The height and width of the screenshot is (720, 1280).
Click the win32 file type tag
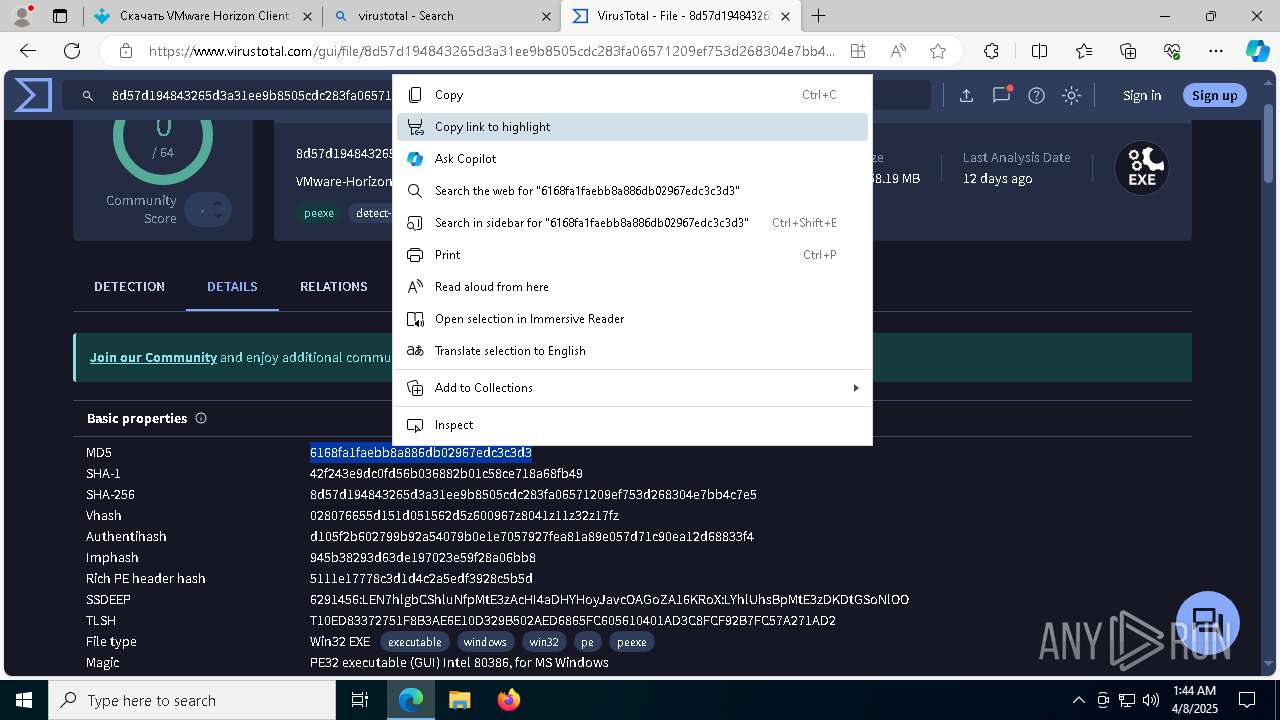544,642
